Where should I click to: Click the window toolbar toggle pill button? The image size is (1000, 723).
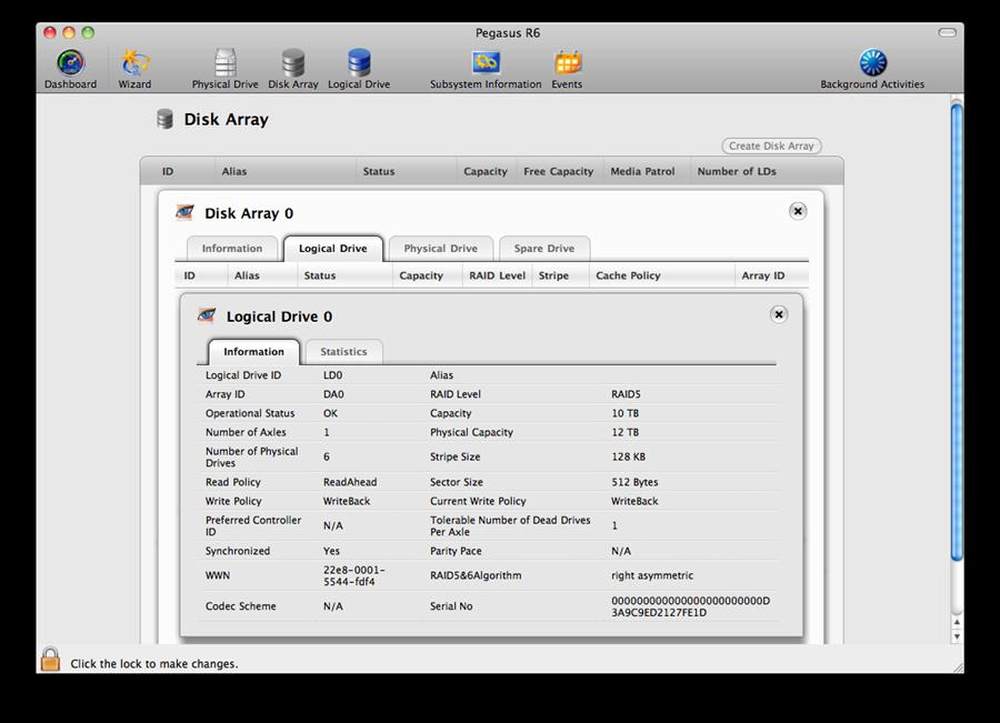point(947,33)
